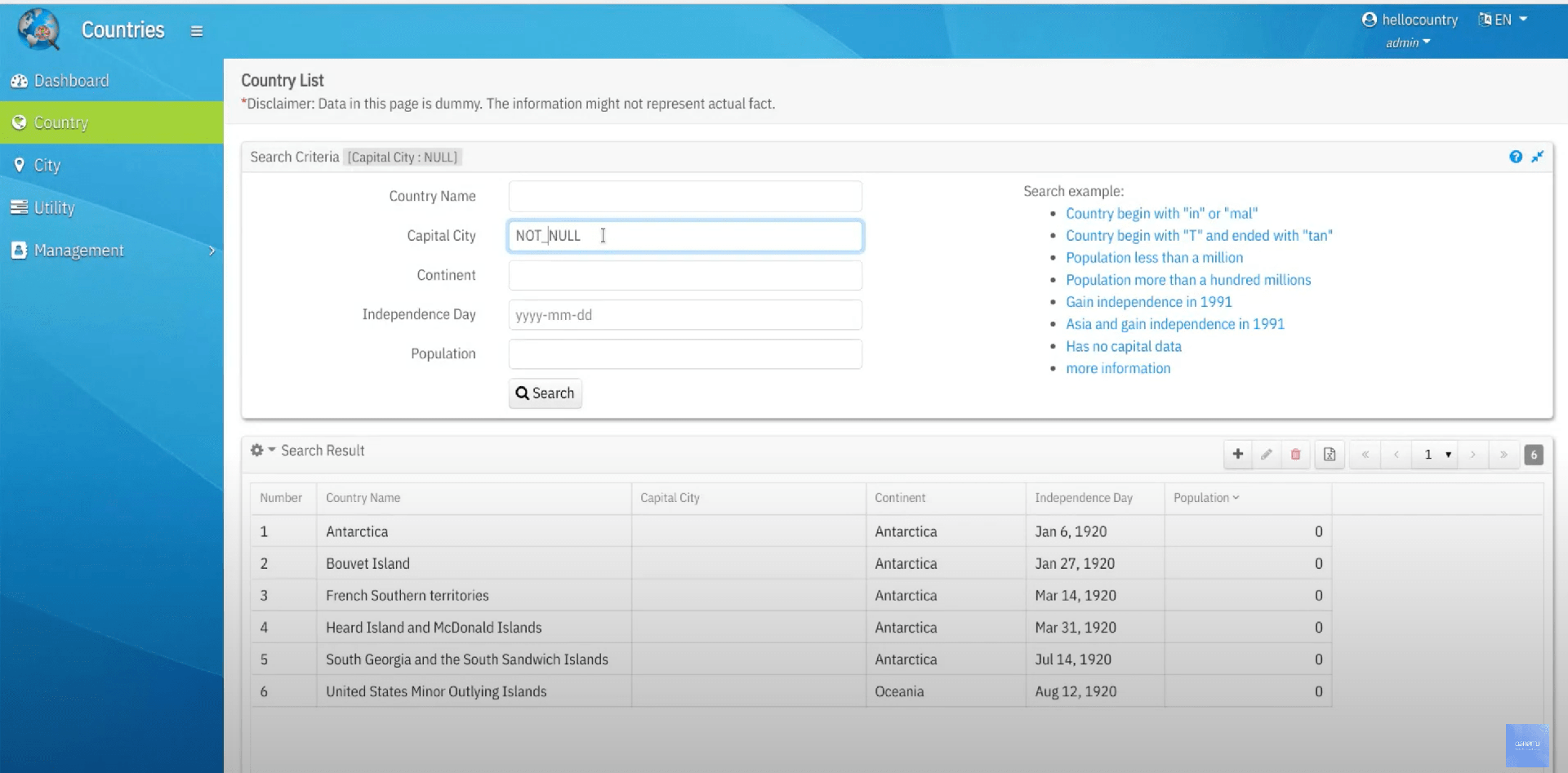This screenshot has height=773, width=1568.
Task: Open the admin role dropdown
Action: 1408,42
